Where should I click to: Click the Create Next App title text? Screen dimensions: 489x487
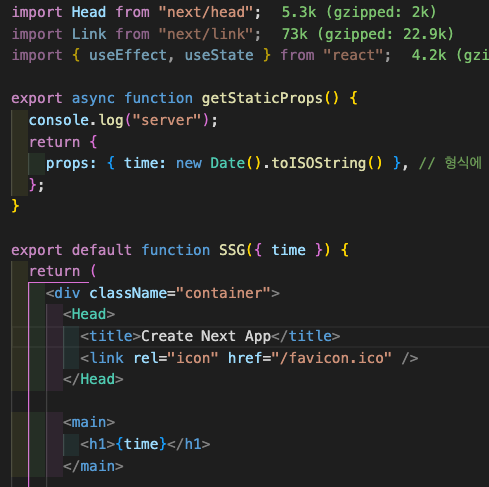click(206, 336)
